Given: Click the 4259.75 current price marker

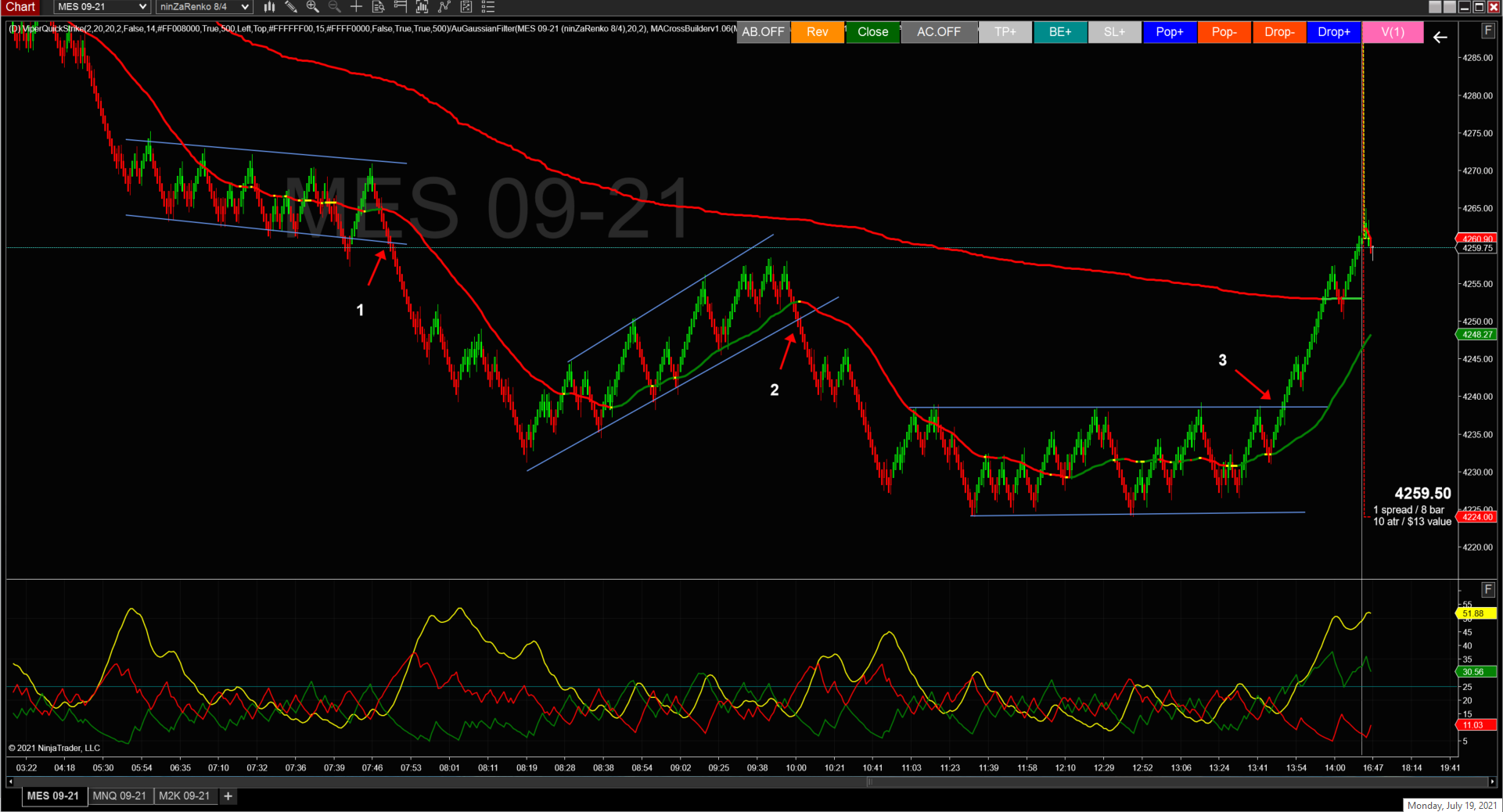Looking at the screenshot, I should click(1476, 249).
